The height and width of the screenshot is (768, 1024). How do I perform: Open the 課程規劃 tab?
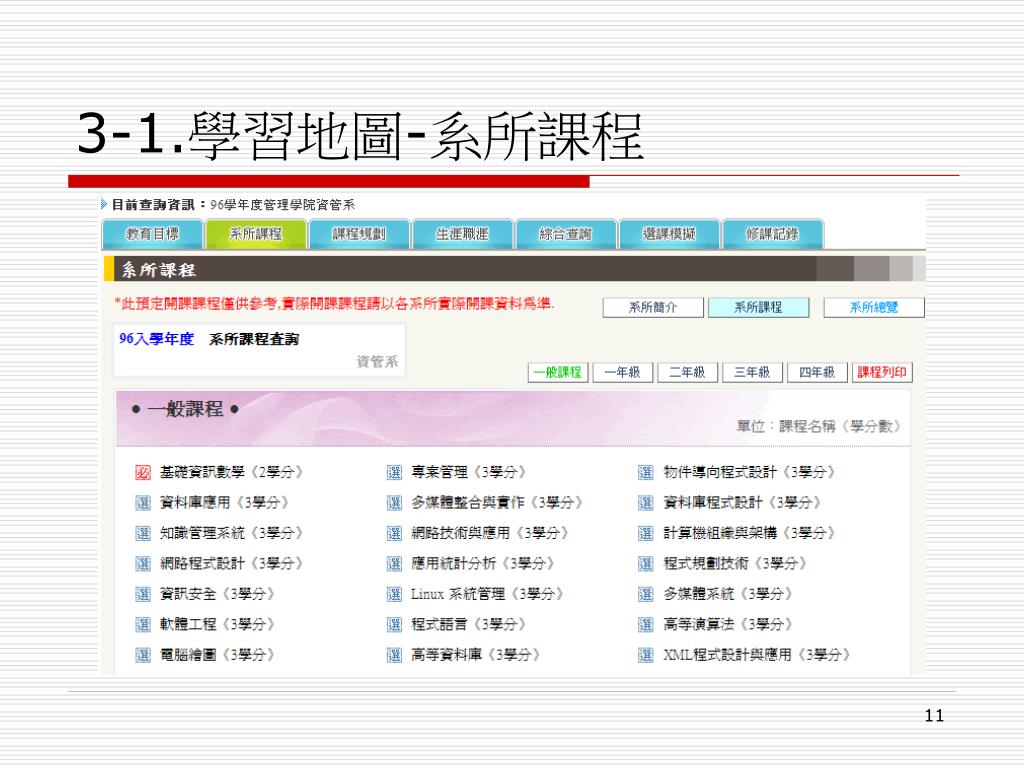(x=359, y=234)
